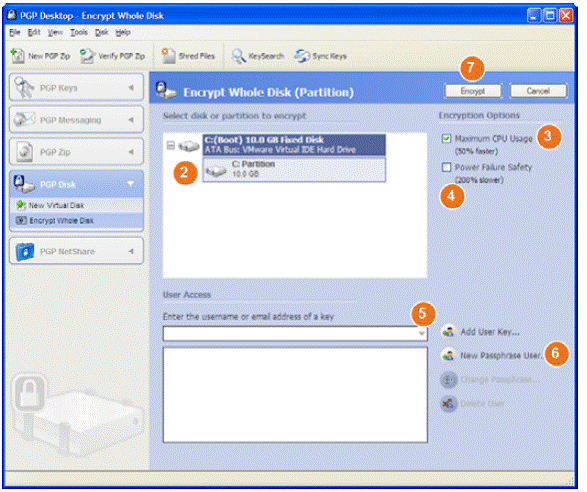Click the Encrypt Whole Disk sidebar icon
The height and width of the screenshot is (492, 587).
[x=21, y=220]
